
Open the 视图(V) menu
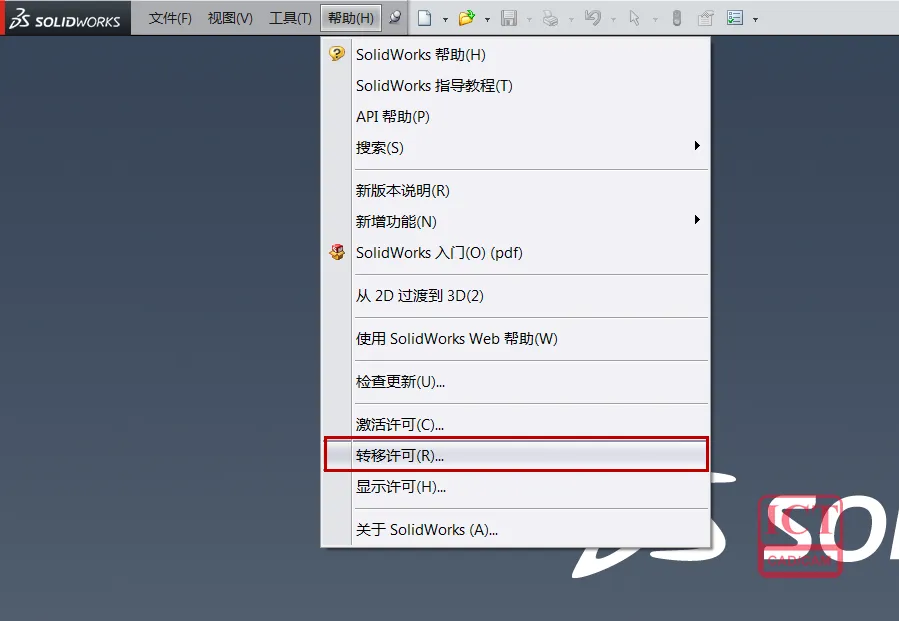coord(230,18)
